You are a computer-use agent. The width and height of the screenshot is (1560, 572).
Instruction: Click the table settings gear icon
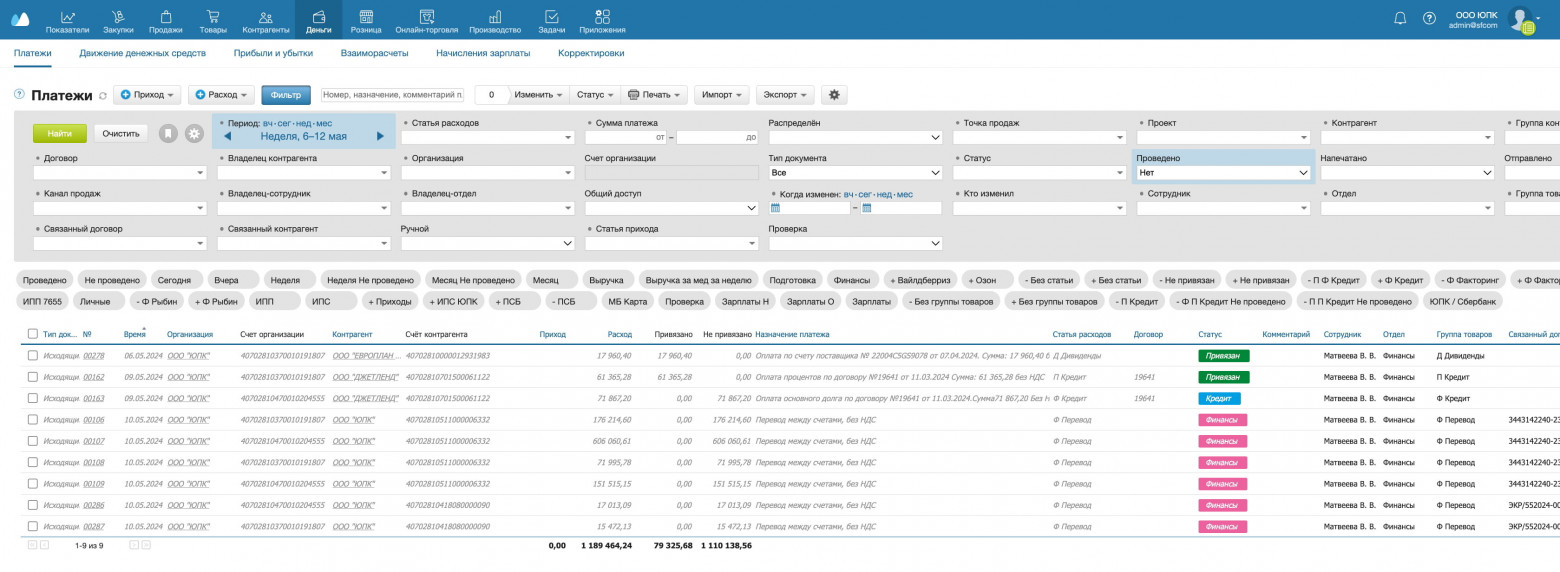[834, 94]
